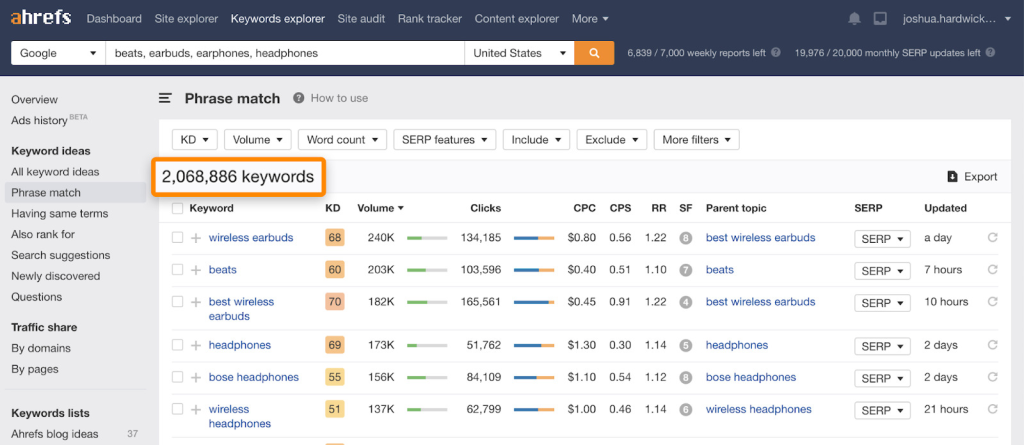This screenshot has width=1024, height=445.
Task: Open the notifications bell icon
Action: [854, 18]
